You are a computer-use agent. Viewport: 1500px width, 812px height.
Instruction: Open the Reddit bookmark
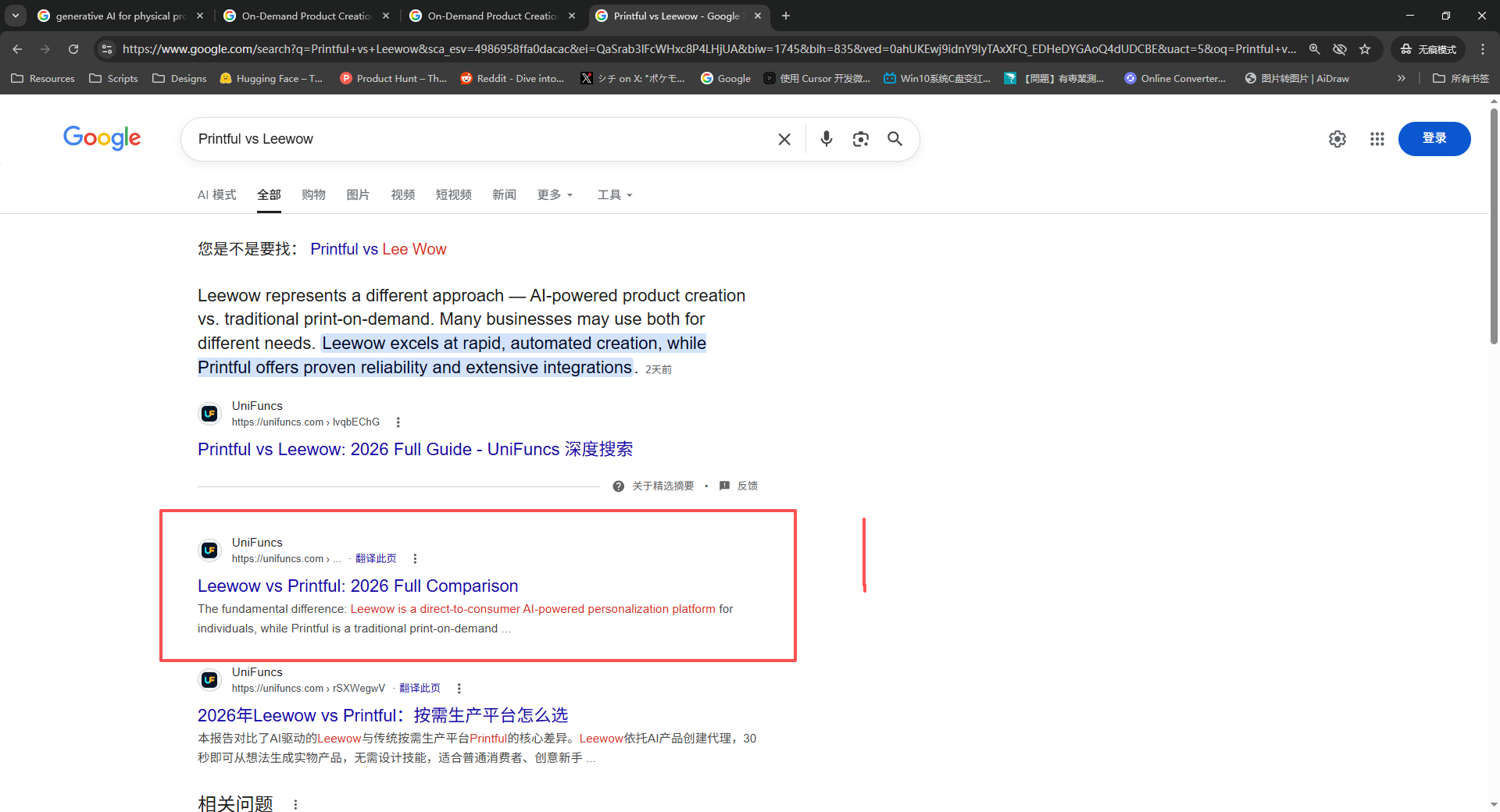(512, 78)
